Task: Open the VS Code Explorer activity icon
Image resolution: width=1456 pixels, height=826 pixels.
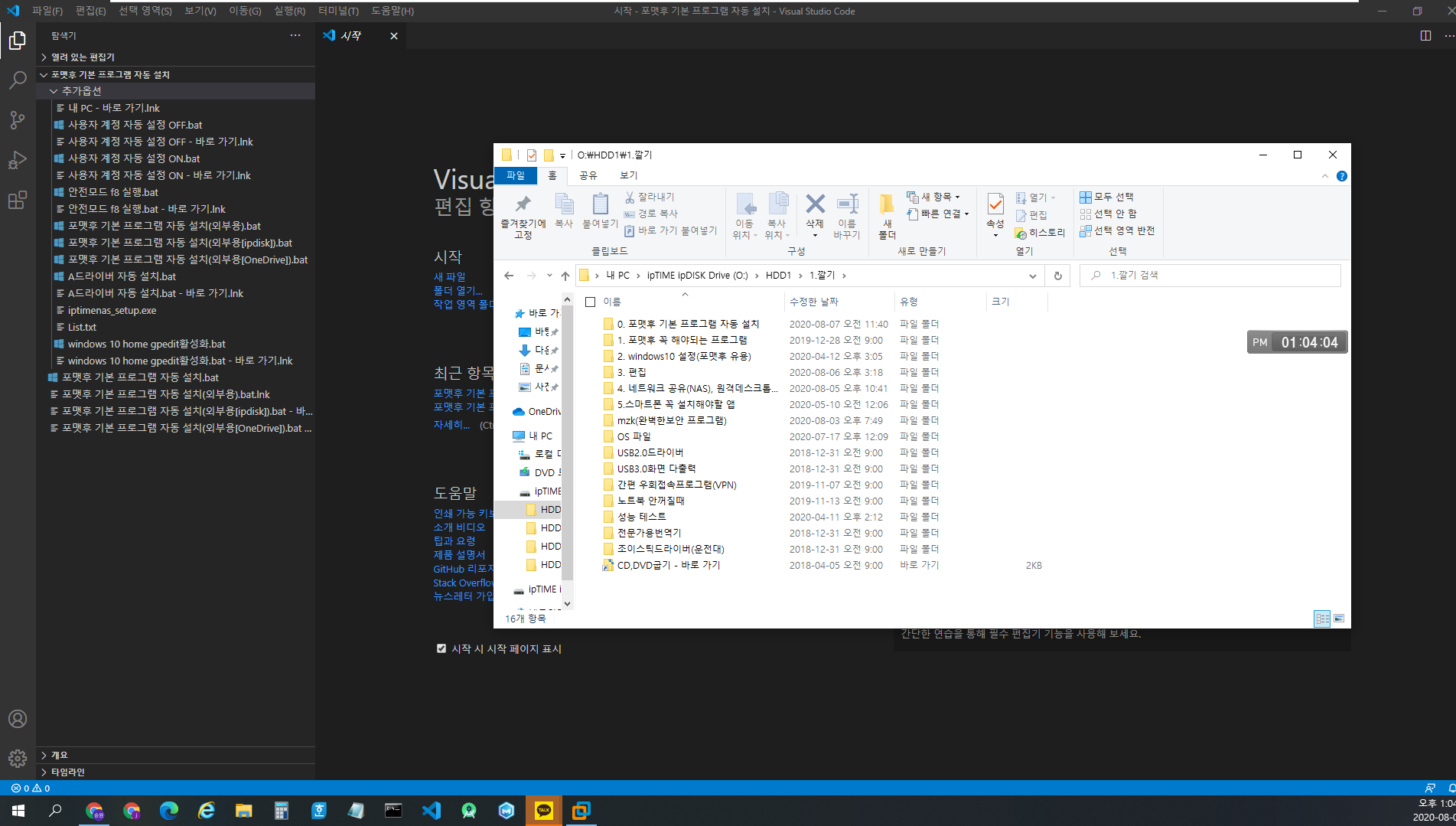Action: (x=18, y=41)
